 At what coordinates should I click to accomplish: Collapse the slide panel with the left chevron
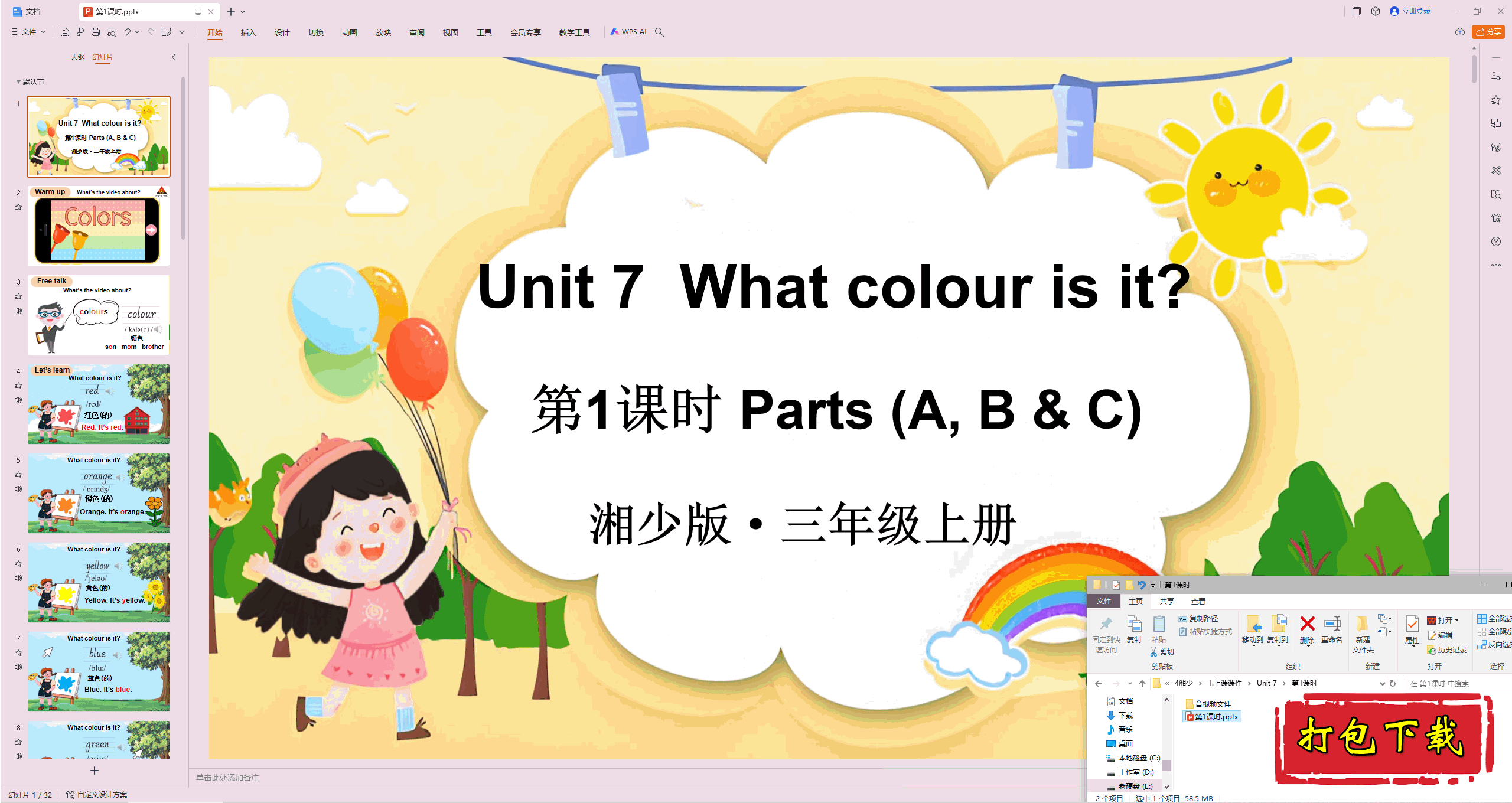click(174, 57)
